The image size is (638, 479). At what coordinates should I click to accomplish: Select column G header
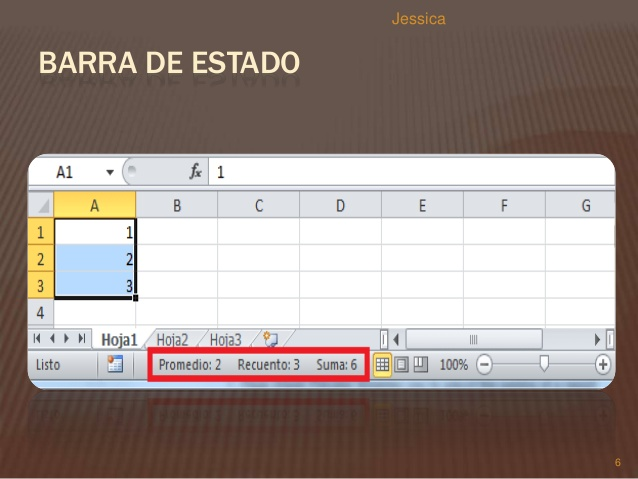[580, 206]
